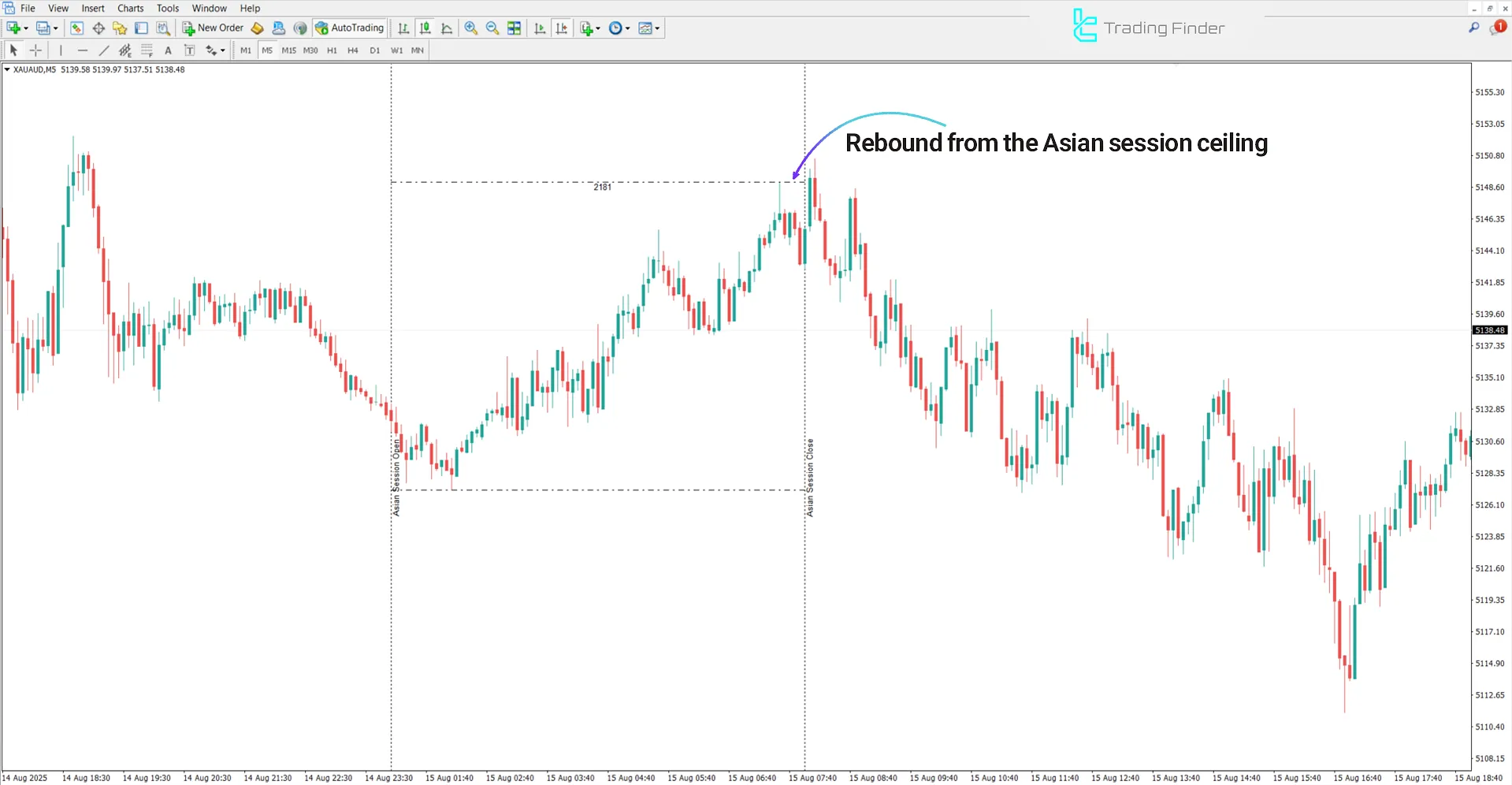The image size is (1512, 785).
Task: Switch to M5 timeframe
Action: (267, 50)
